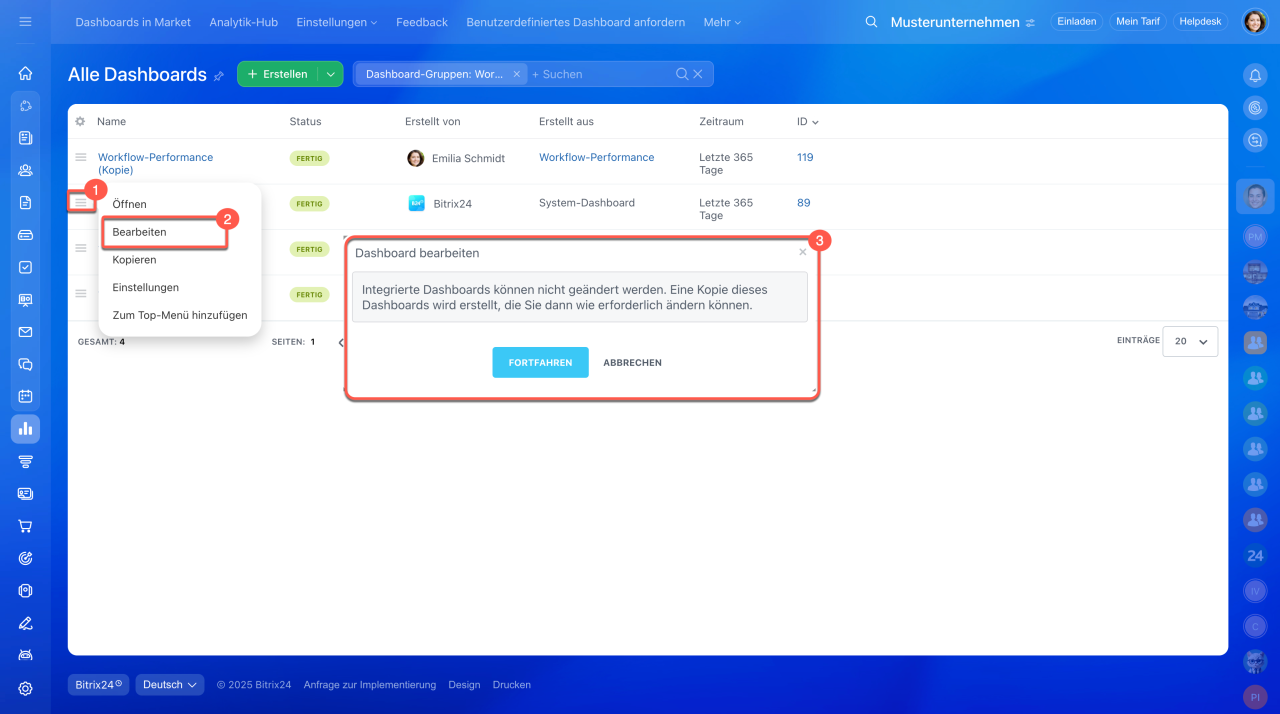
Task: Open the Analytik-Hub tab
Action: (x=244, y=22)
